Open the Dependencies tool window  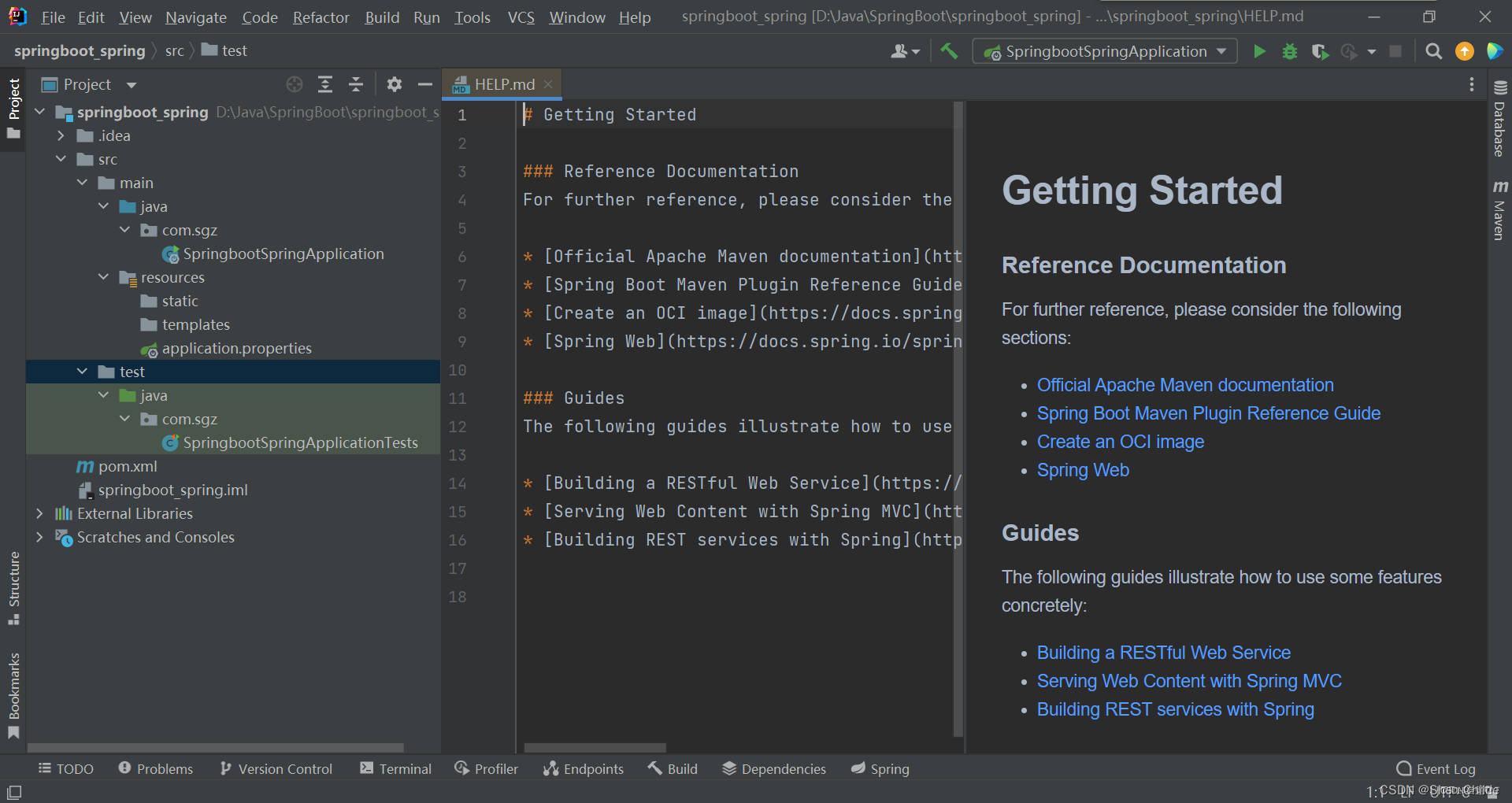point(775,768)
